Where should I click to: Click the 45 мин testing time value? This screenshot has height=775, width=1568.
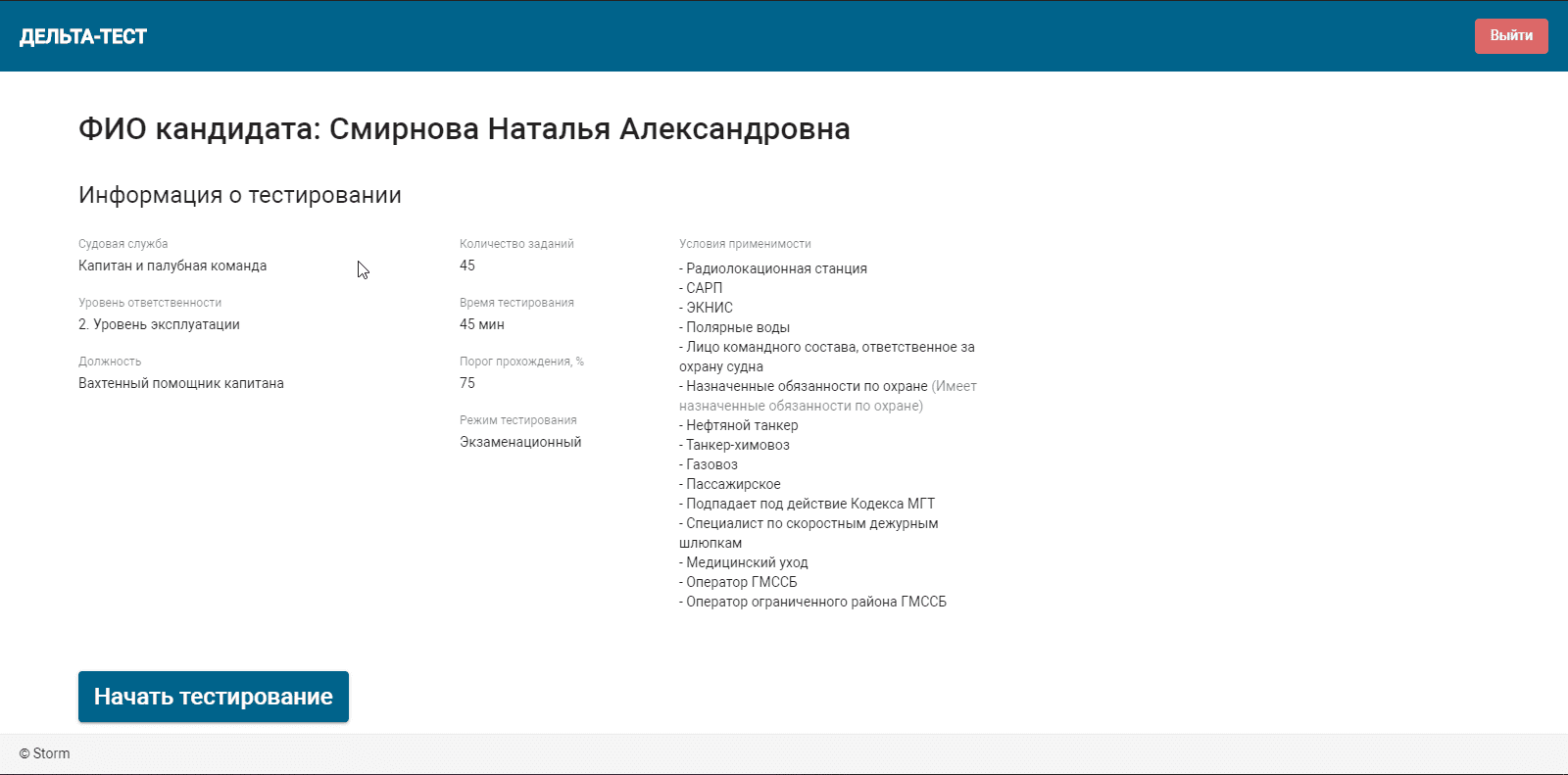(482, 324)
